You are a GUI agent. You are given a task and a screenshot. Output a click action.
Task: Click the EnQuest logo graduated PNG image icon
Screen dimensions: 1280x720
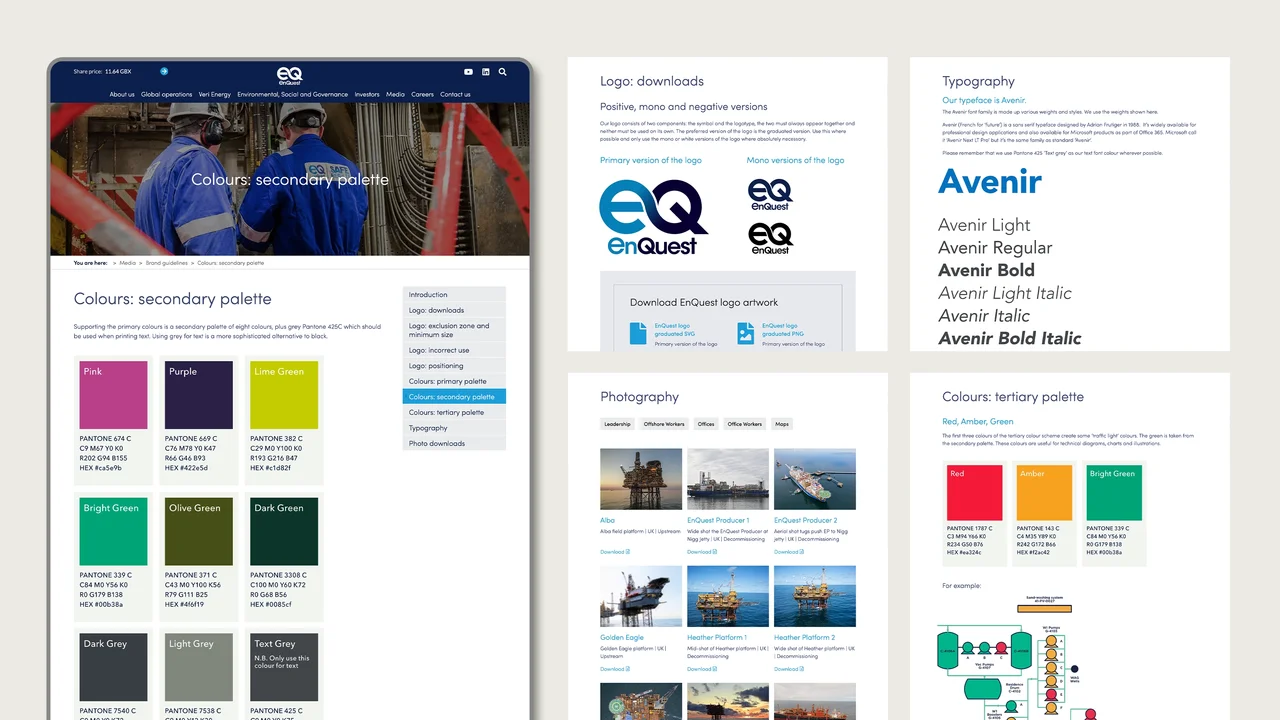coord(745,333)
